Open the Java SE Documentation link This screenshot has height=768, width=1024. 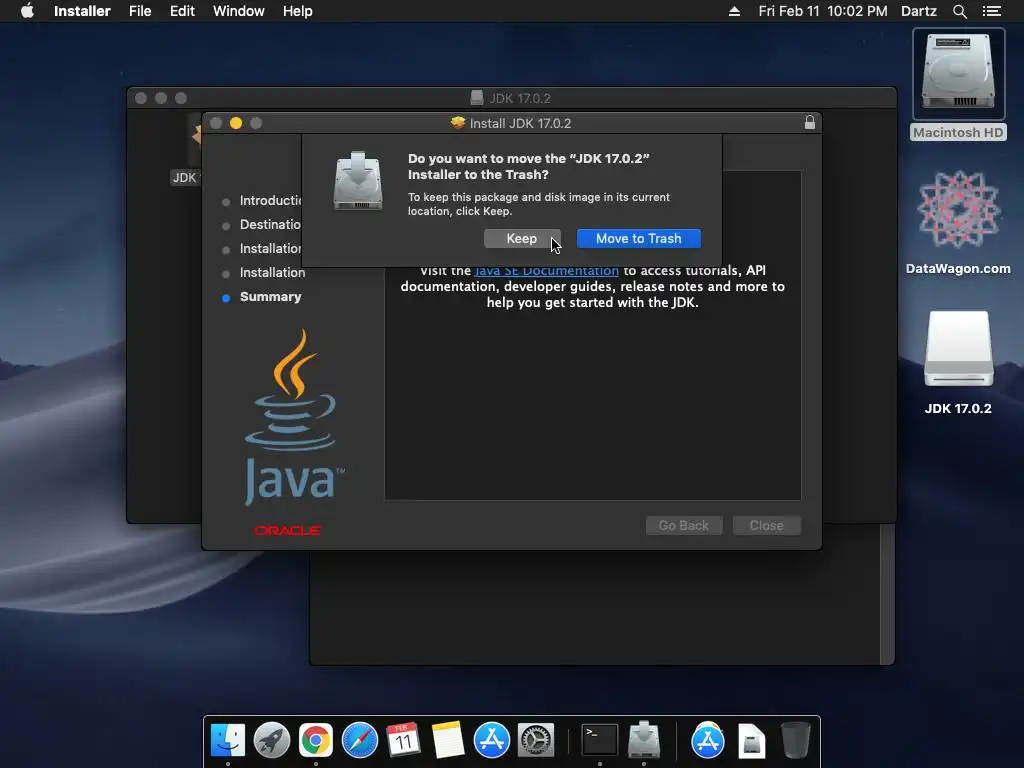point(546,270)
